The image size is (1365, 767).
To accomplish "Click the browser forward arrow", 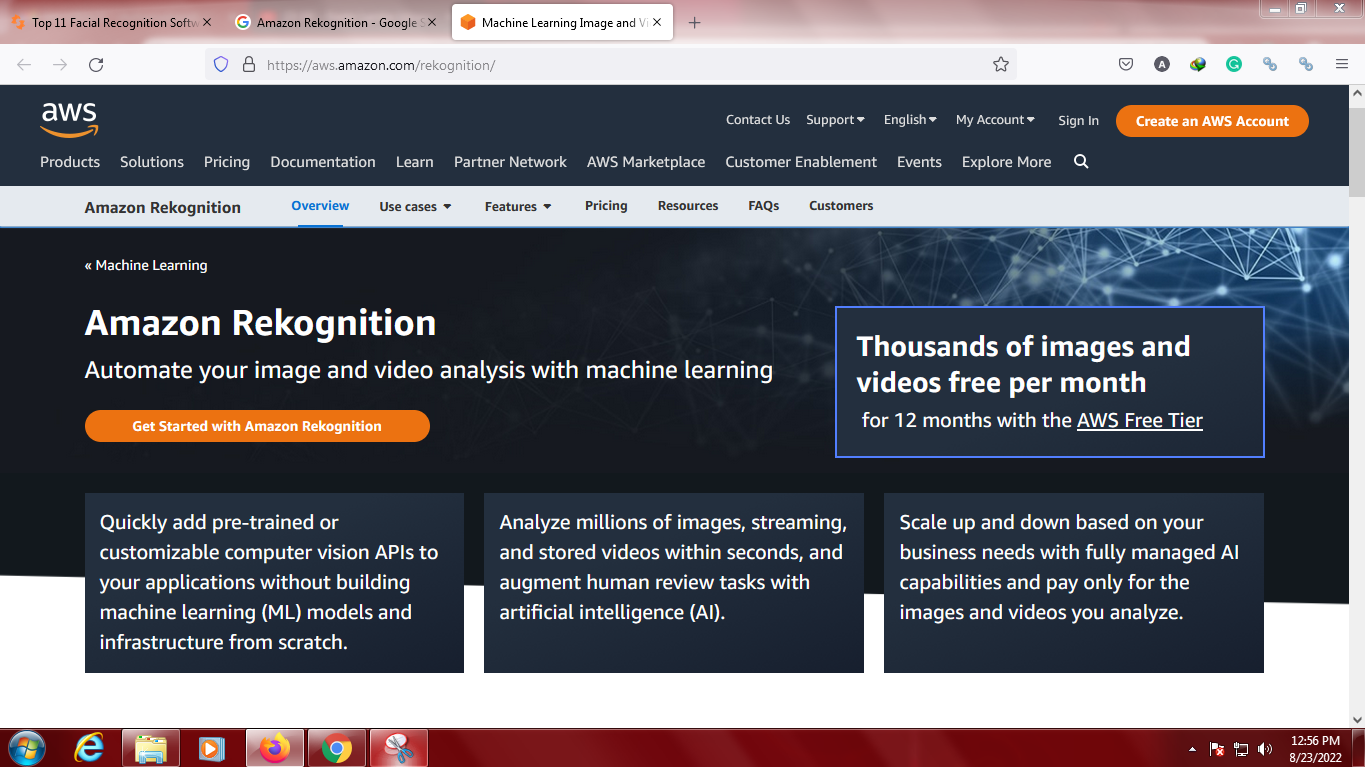I will point(60,65).
